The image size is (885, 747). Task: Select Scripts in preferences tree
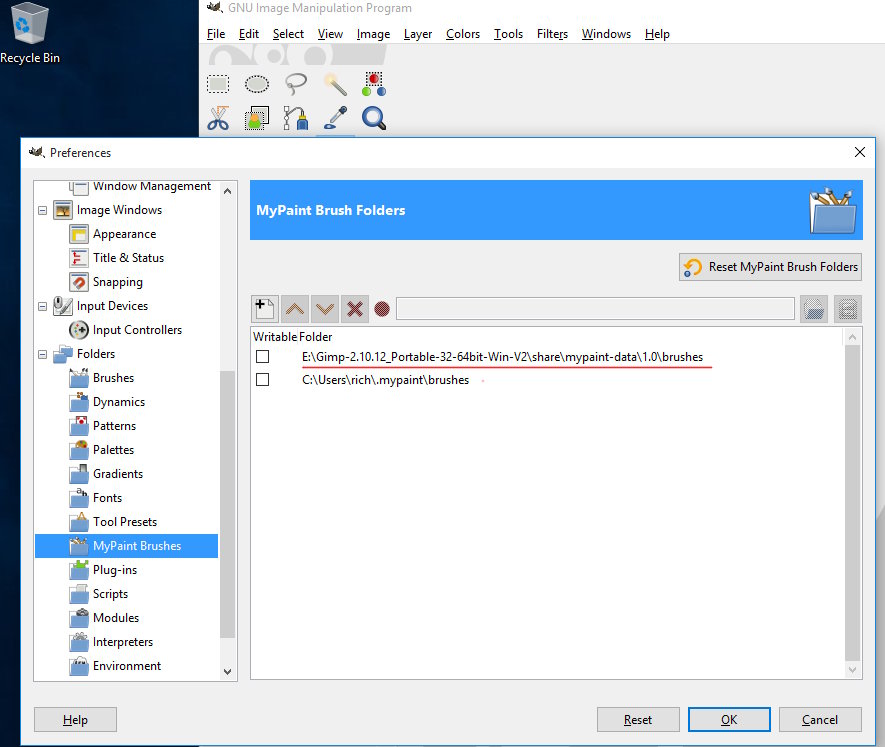(x=110, y=594)
